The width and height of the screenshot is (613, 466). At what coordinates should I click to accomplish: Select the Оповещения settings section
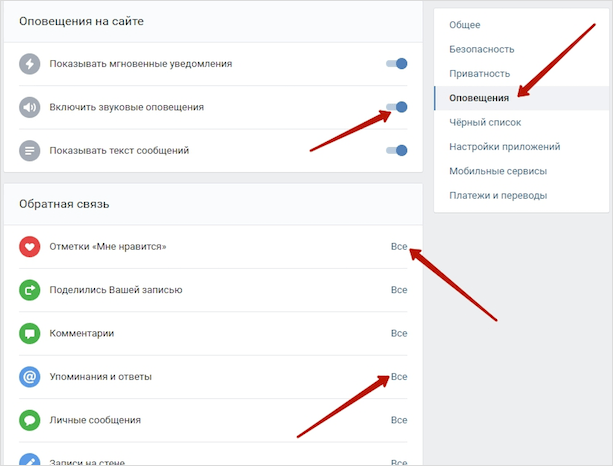pyautogui.click(x=522, y=98)
